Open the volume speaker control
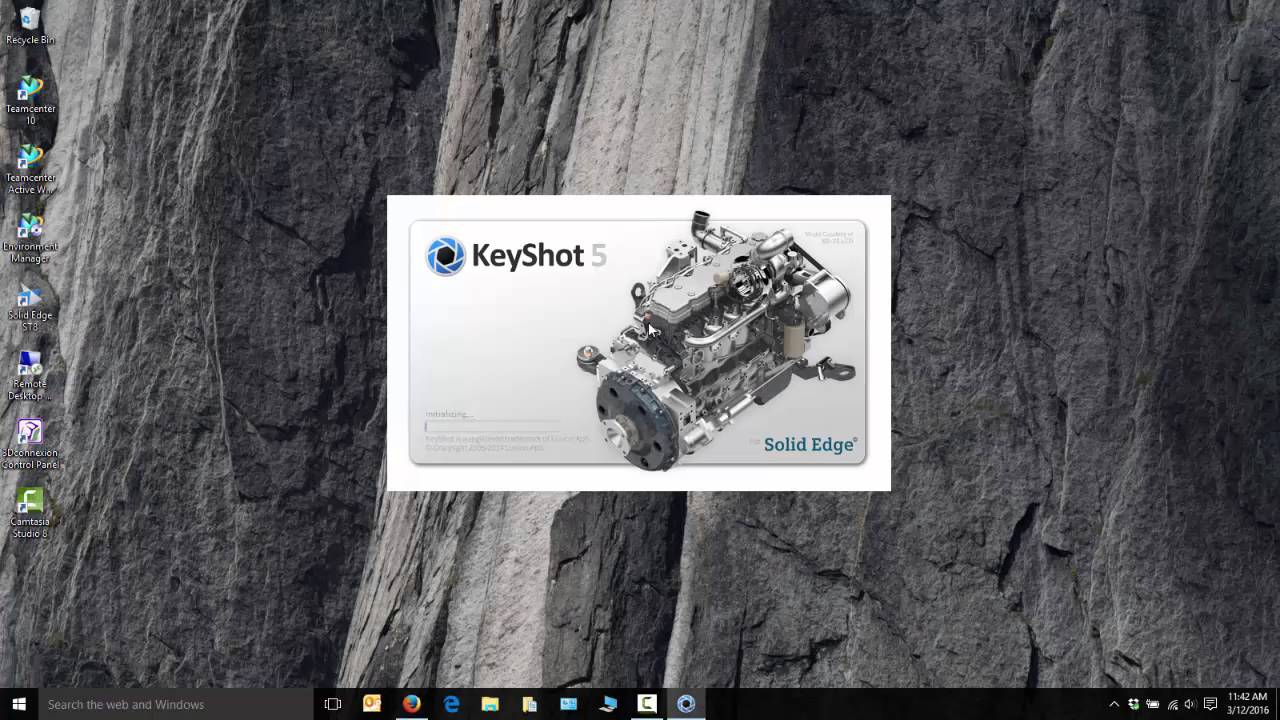Viewport: 1280px width, 720px height. [x=1190, y=704]
